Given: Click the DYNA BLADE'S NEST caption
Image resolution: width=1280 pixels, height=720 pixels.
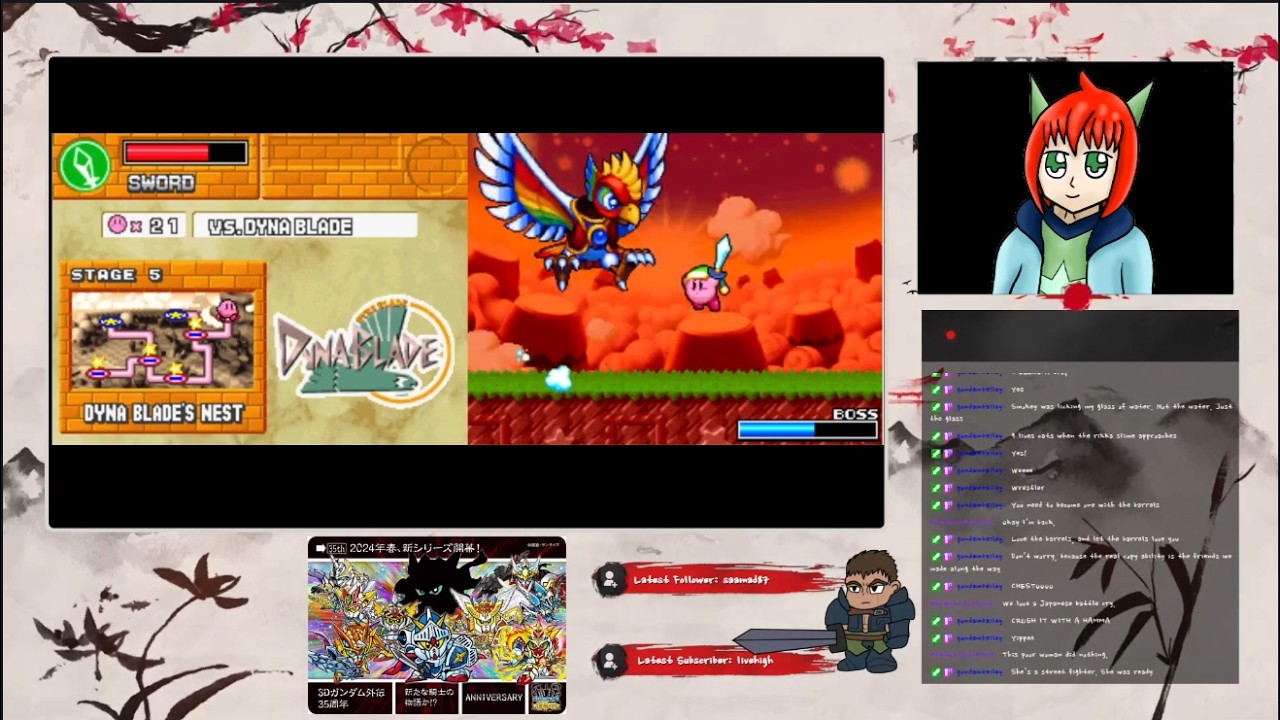Looking at the screenshot, I should (163, 413).
